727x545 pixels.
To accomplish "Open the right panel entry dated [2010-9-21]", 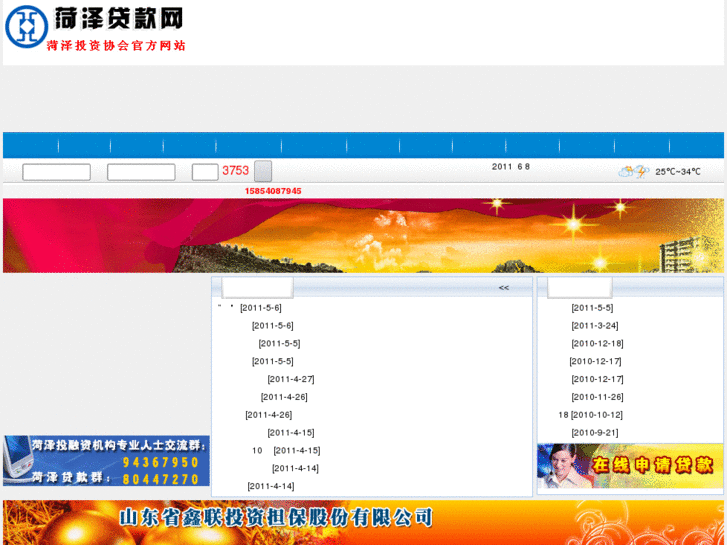I will (595, 433).
